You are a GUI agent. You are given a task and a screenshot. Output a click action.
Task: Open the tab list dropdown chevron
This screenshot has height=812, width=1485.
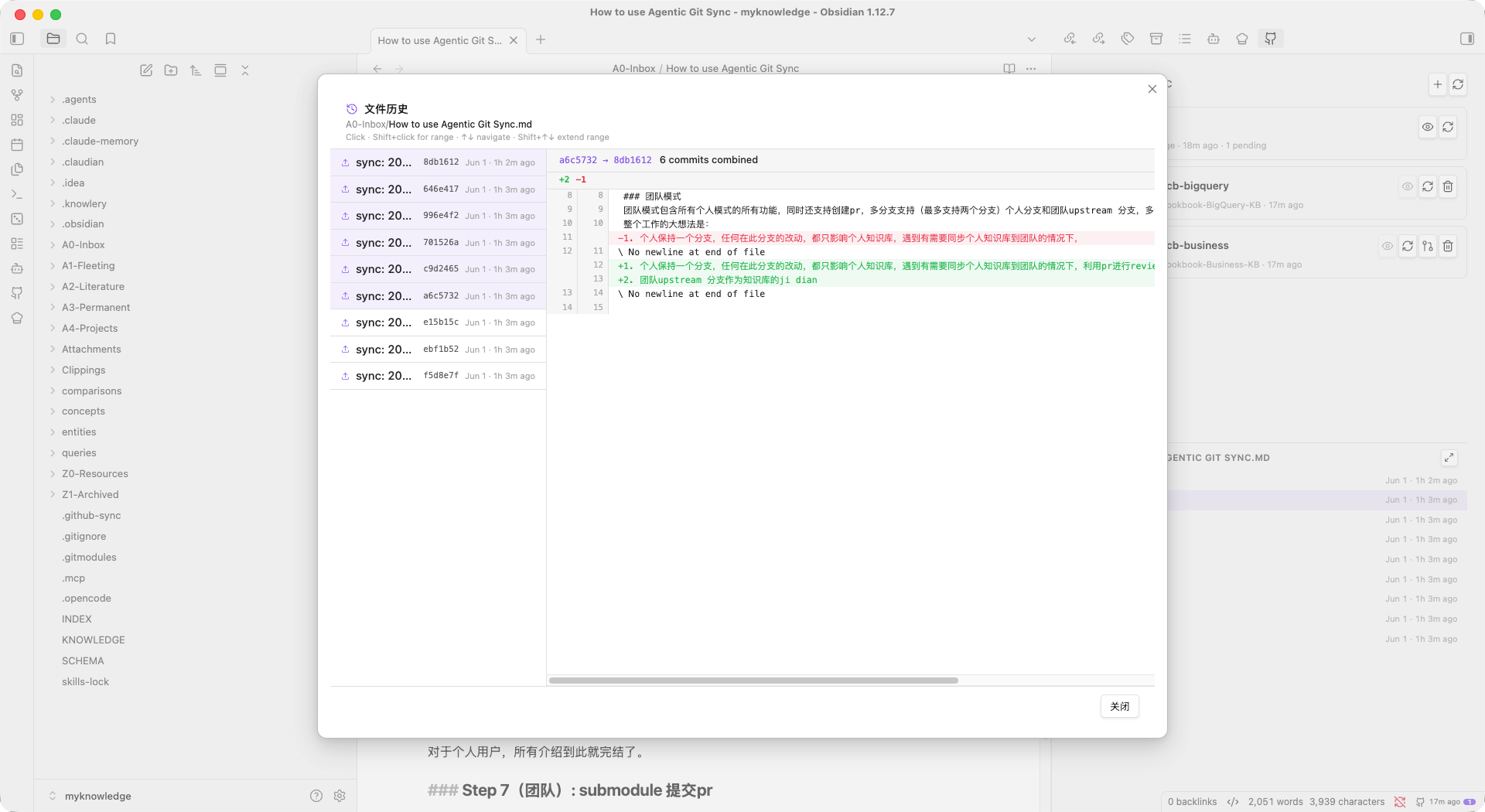(1031, 39)
